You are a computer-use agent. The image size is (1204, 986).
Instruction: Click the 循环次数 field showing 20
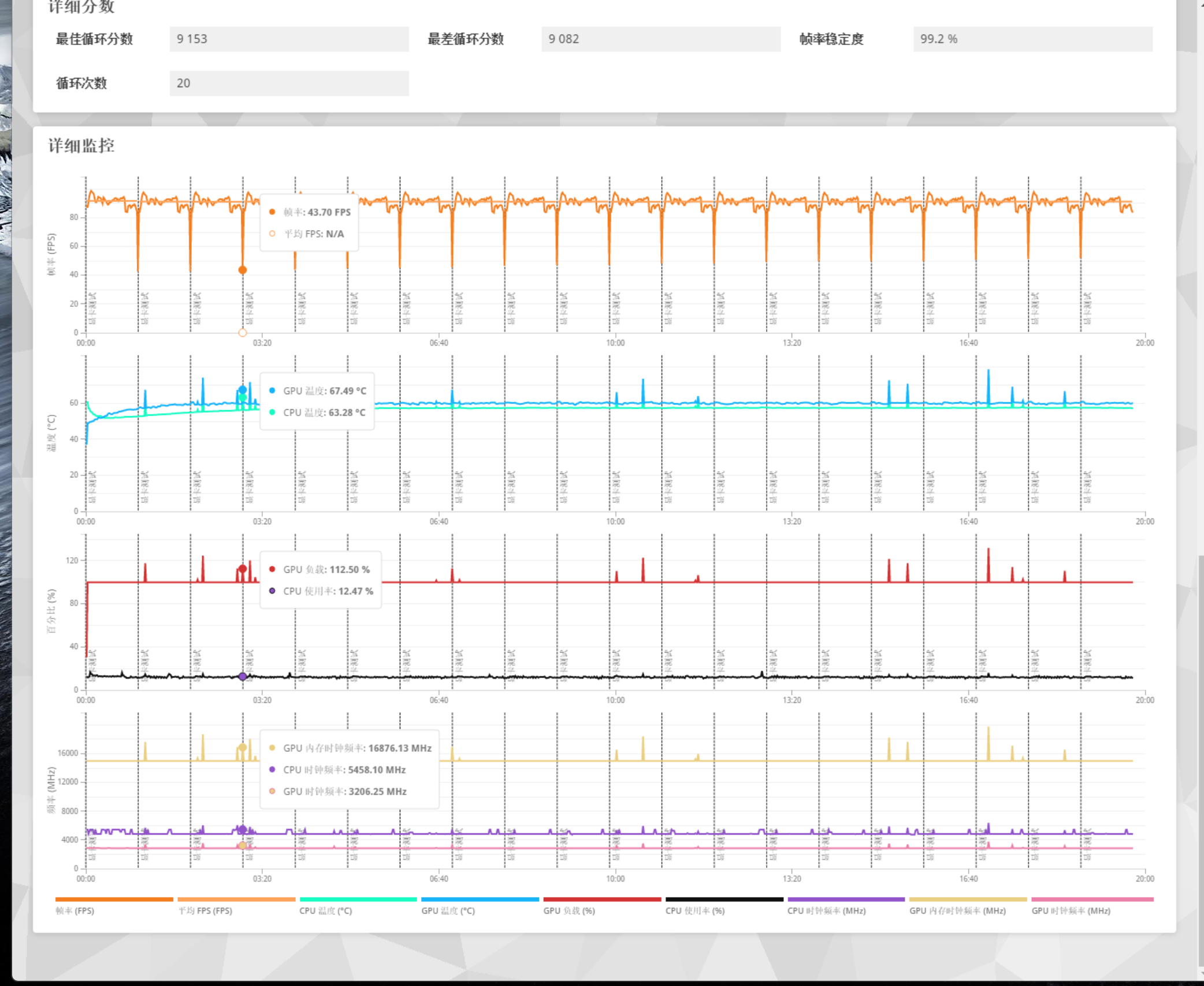pos(288,83)
